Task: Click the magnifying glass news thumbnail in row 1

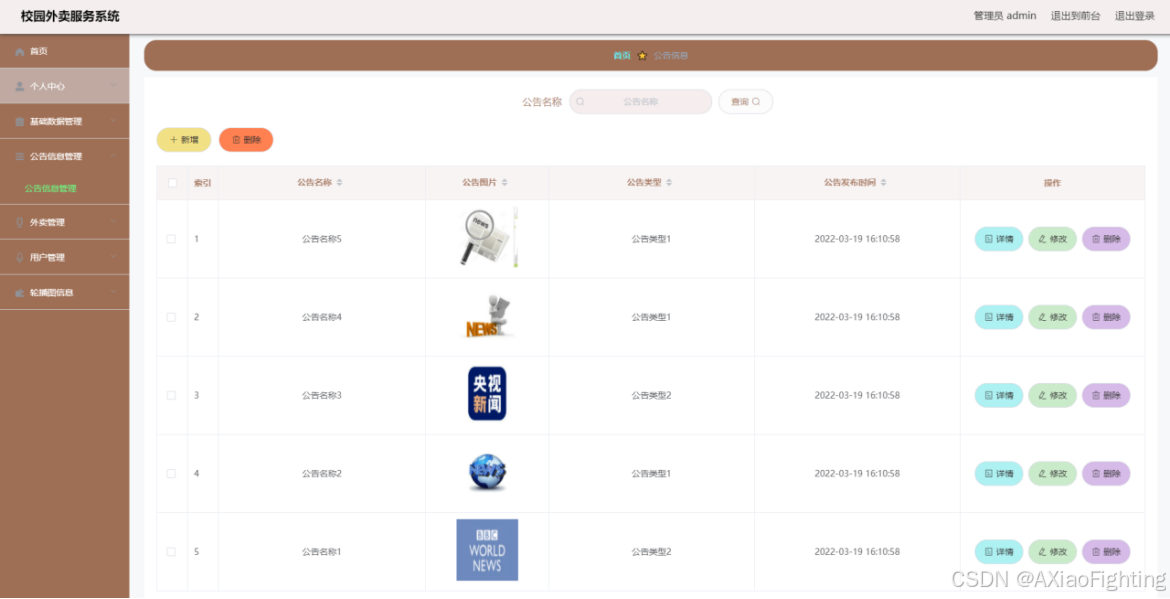Action: 487,238
